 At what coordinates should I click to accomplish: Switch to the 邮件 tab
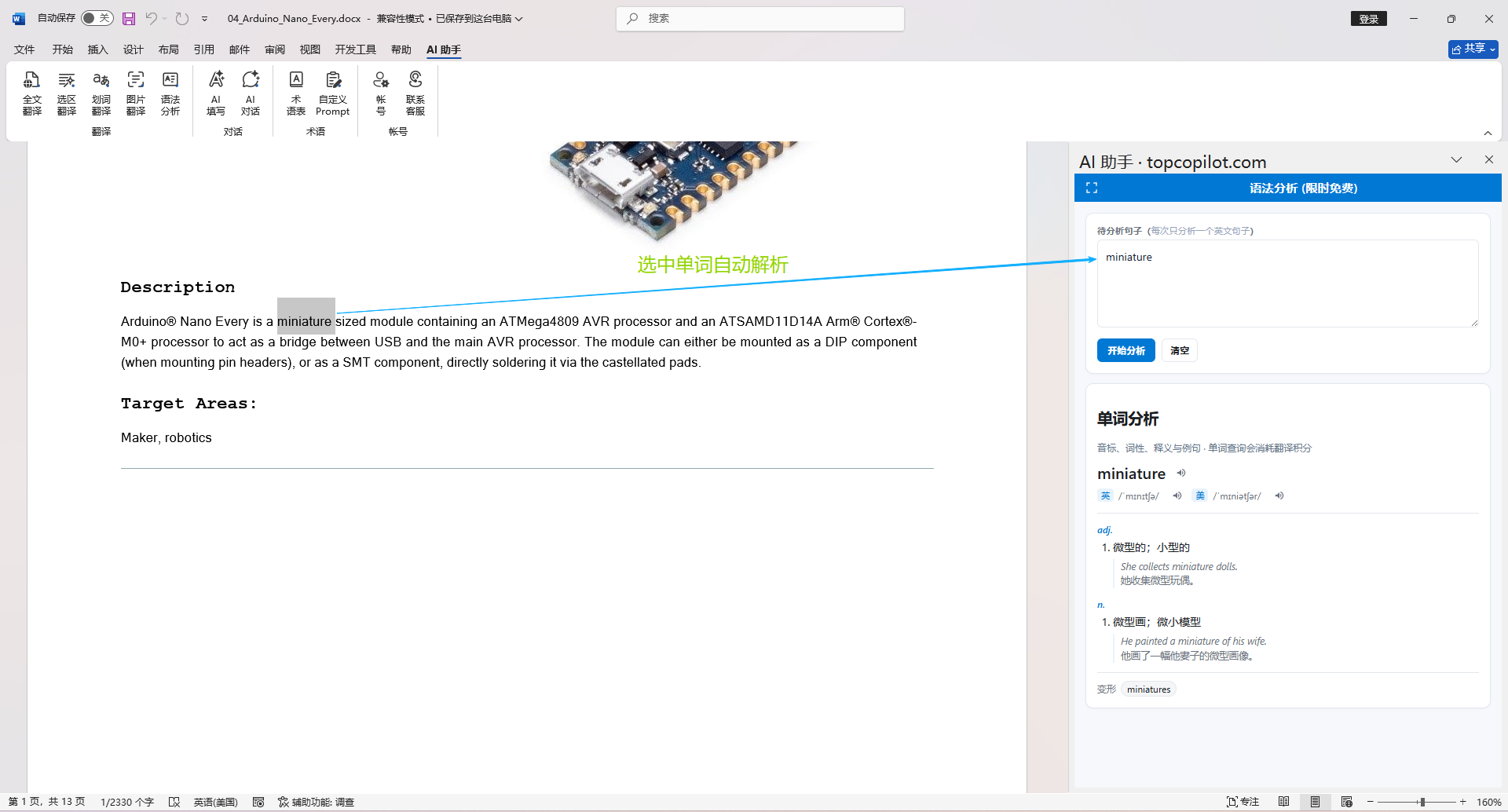pos(240,49)
